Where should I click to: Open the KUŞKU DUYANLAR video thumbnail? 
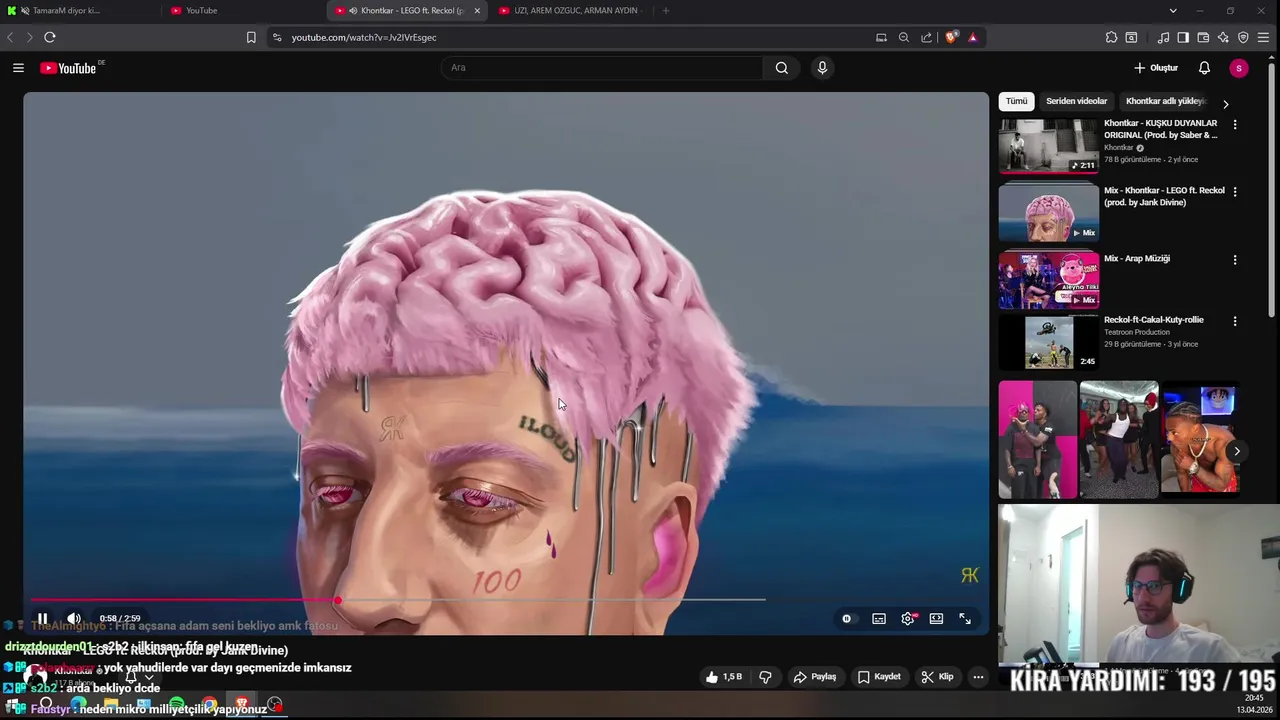tap(1048, 146)
